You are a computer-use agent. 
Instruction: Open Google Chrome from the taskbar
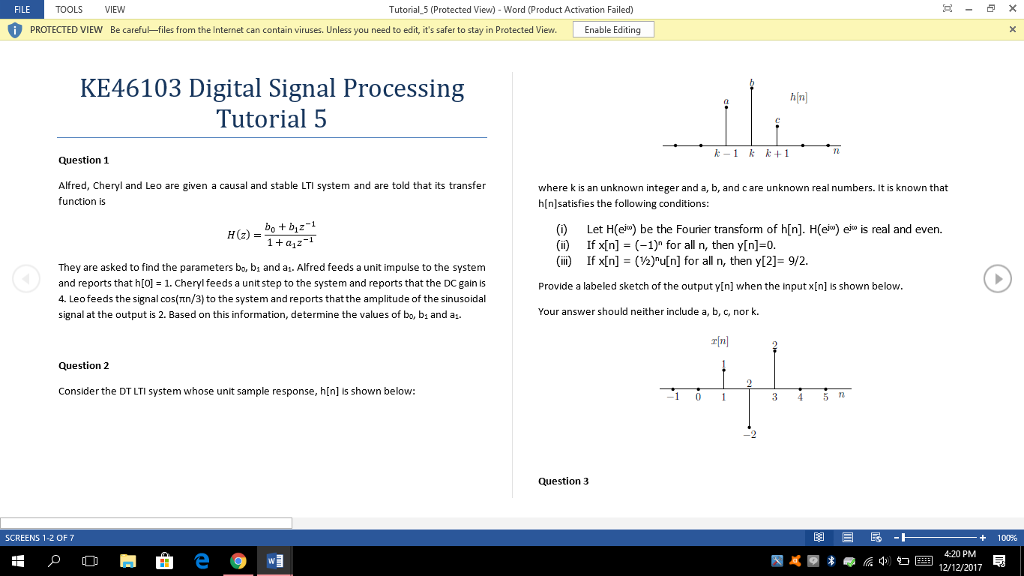tap(238, 562)
